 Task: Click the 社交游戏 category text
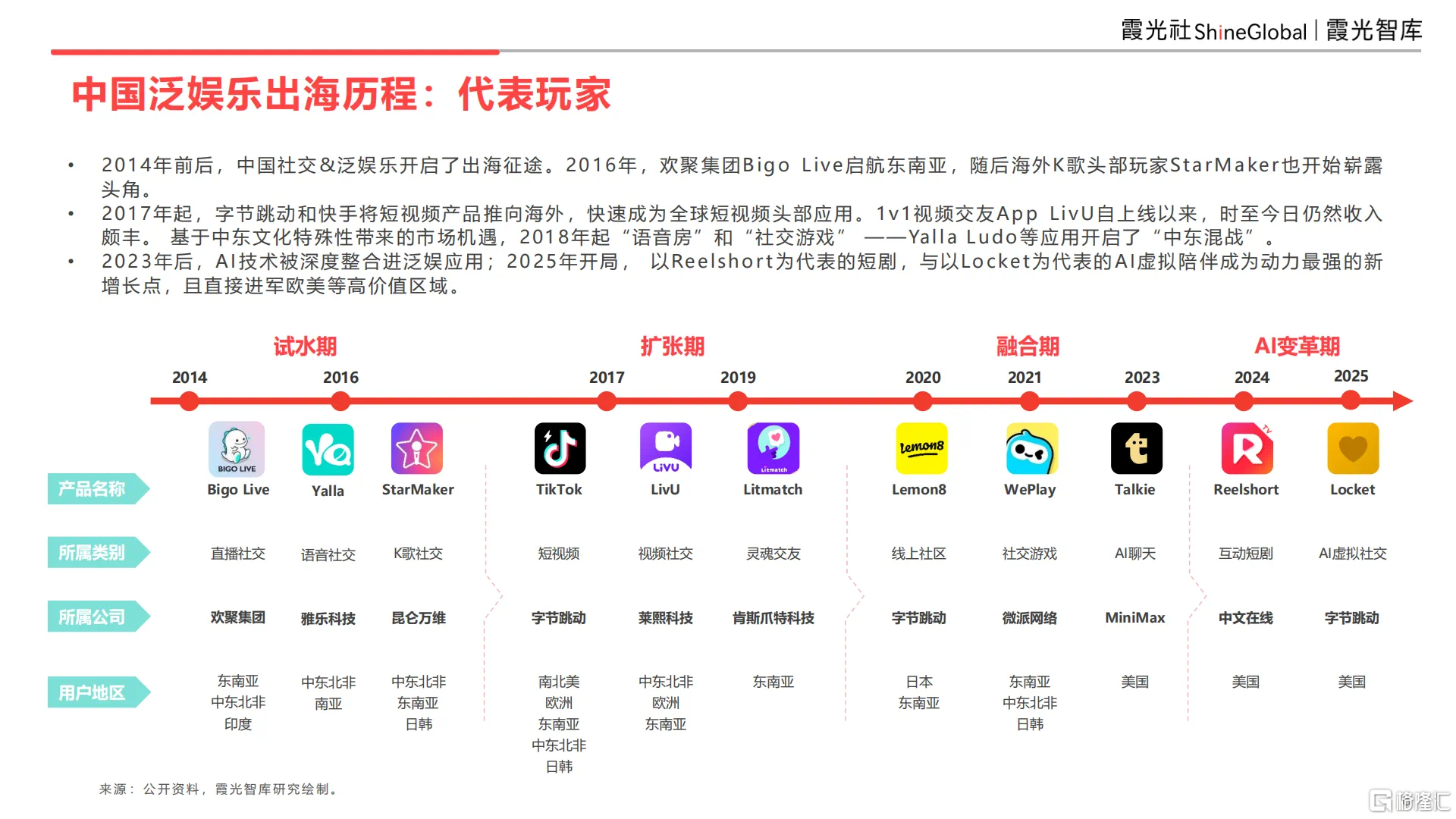pos(1030,554)
